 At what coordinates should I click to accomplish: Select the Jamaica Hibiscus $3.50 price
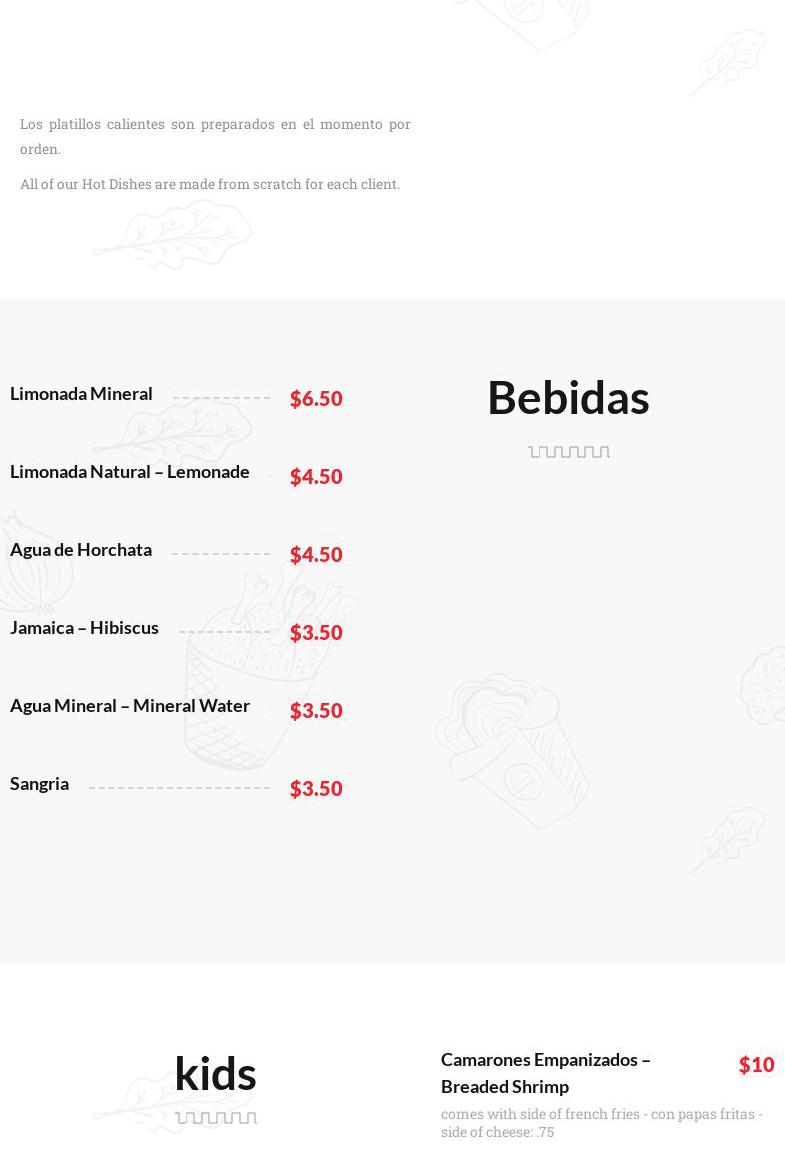(x=316, y=632)
